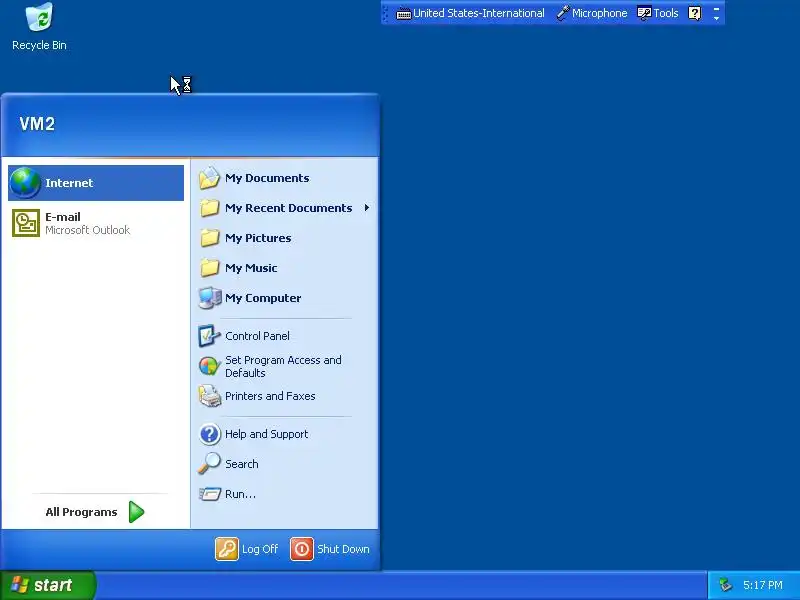Screen dimensions: 800x600
Task: Open Control Panel icon
Action: pyautogui.click(x=209, y=336)
